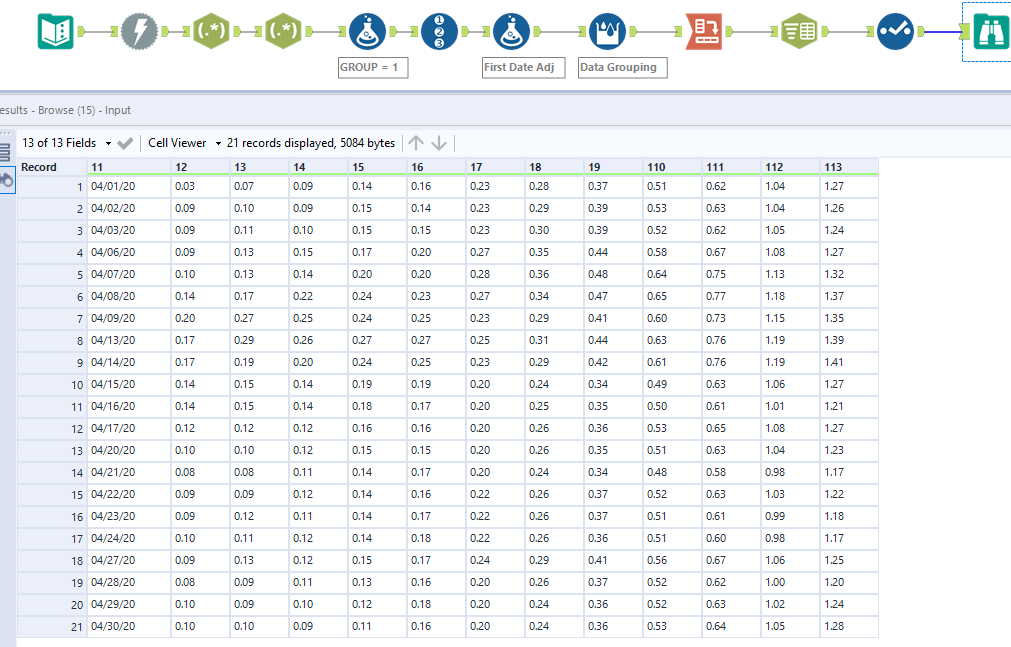Toggle the field selection checkmark
Image resolution: width=1011 pixels, height=647 pixels.
tap(124, 143)
